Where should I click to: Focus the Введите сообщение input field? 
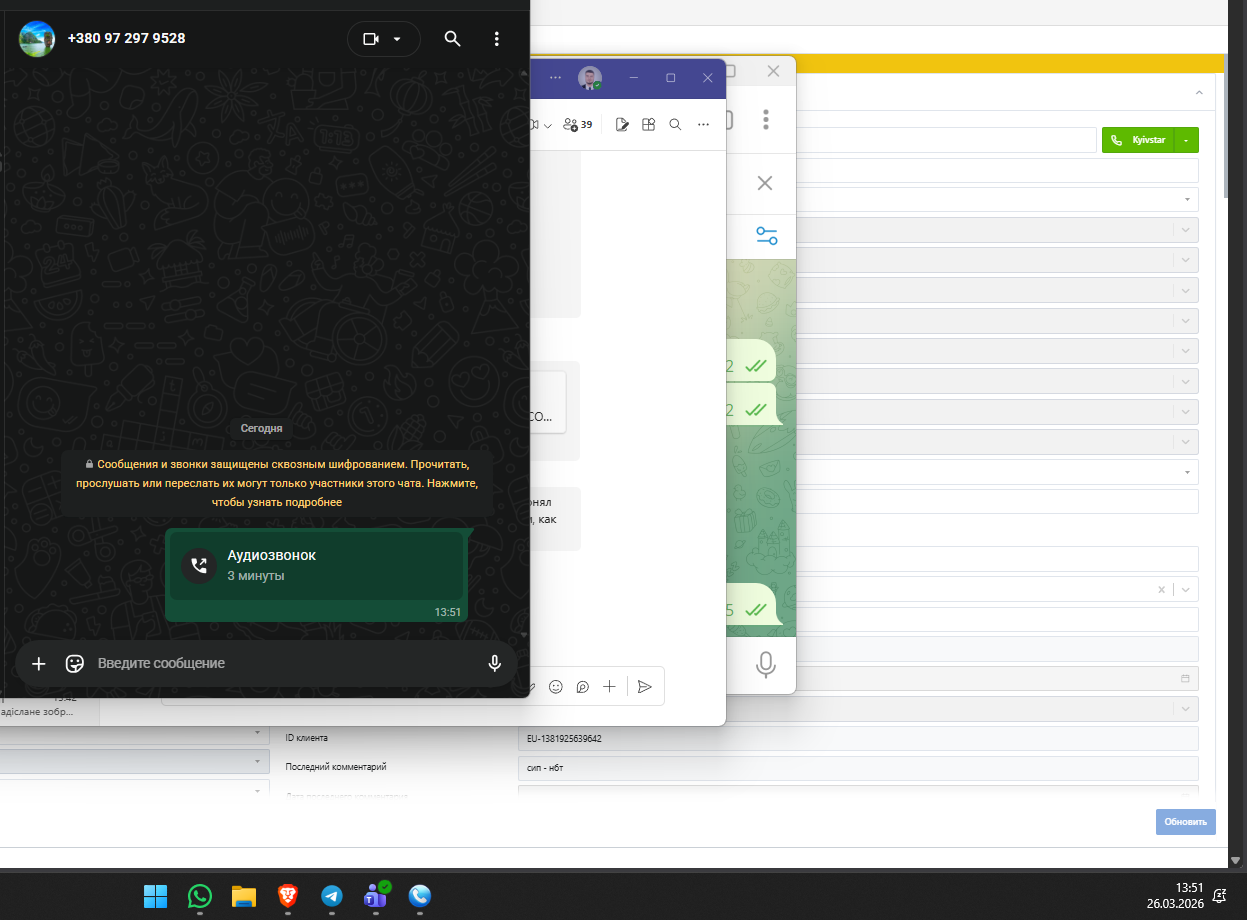tap(285, 663)
